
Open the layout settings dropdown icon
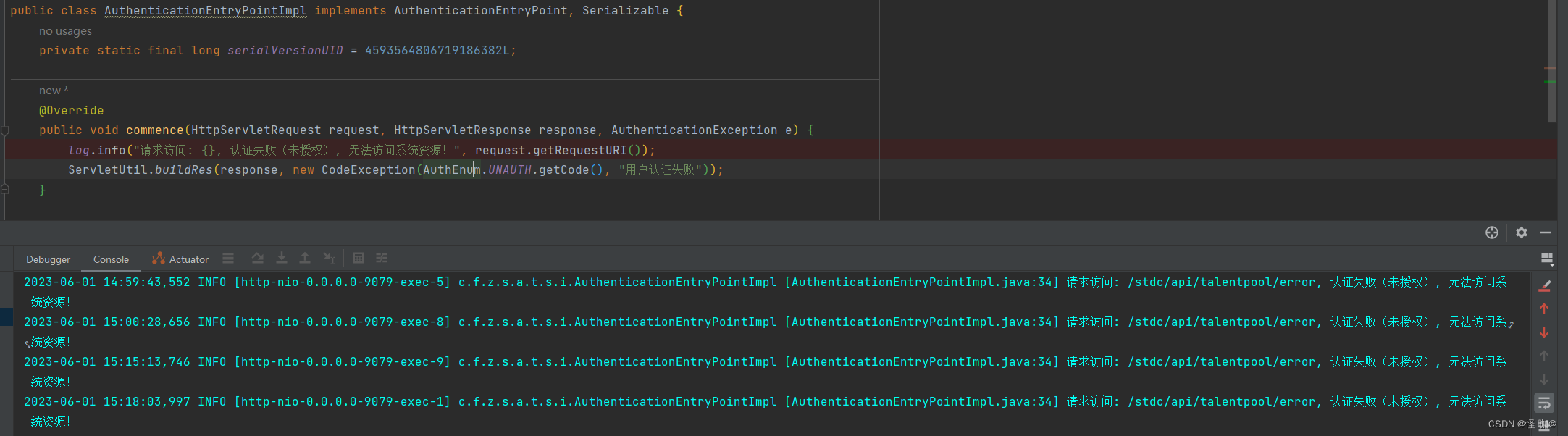[x=1547, y=259]
